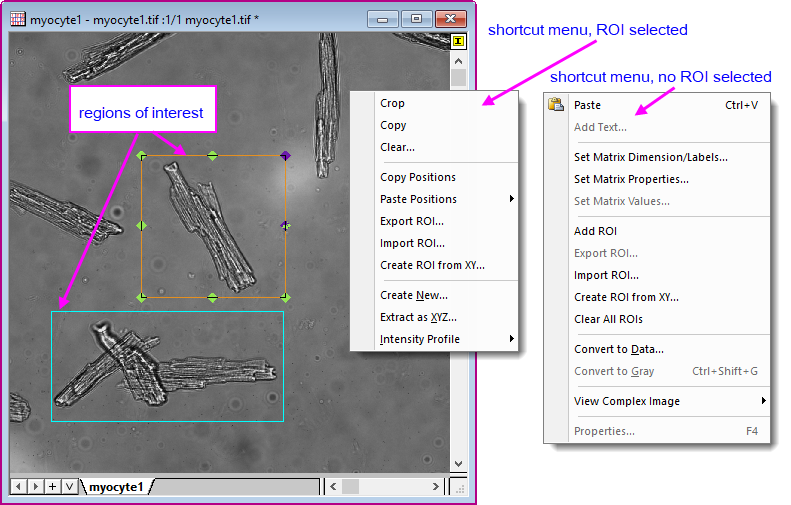Click the previous sheet arrow button
791x505 pixels.
click(18, 486)
